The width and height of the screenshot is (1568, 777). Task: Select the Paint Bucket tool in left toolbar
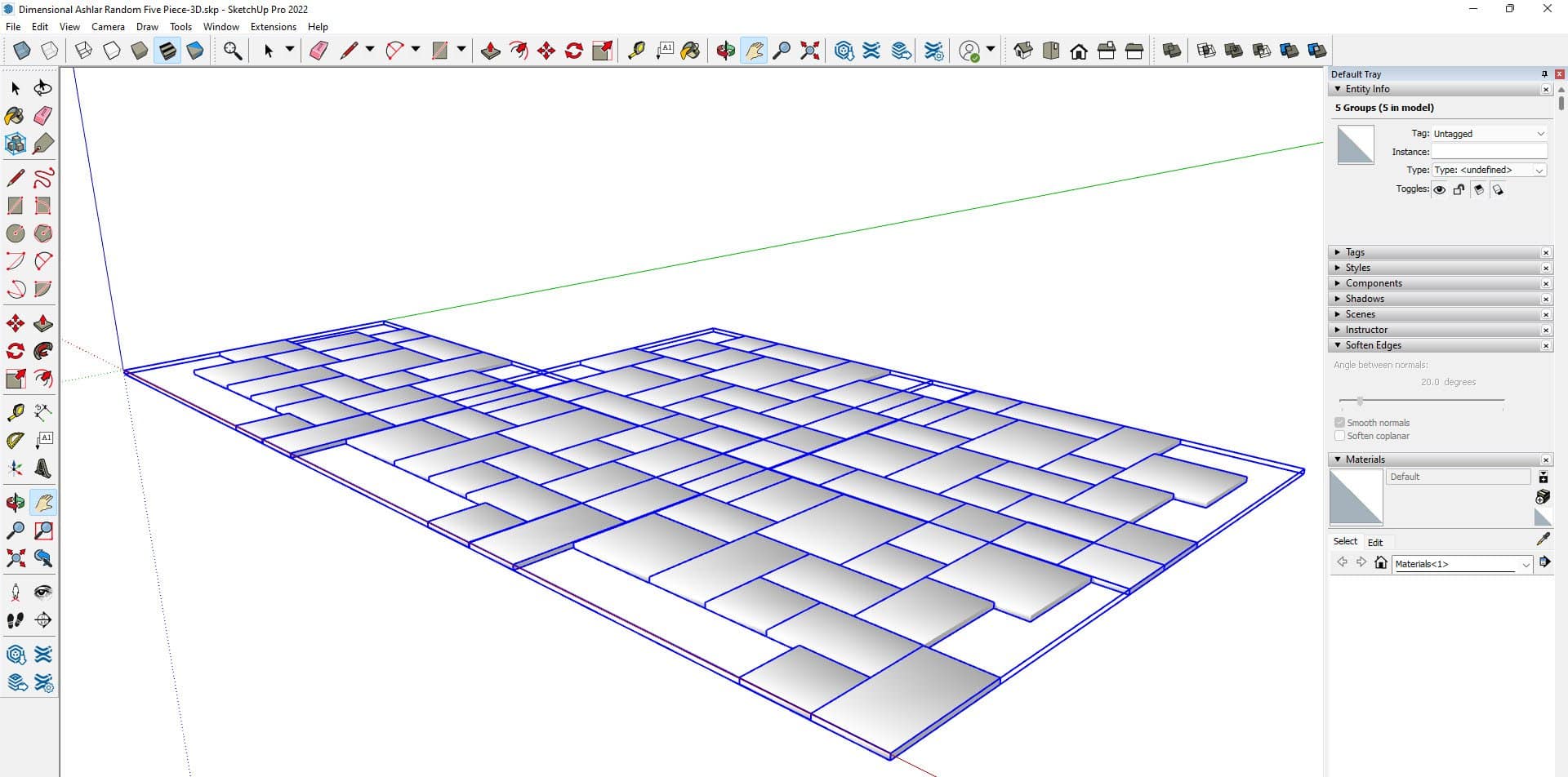[x=15, y=116]
